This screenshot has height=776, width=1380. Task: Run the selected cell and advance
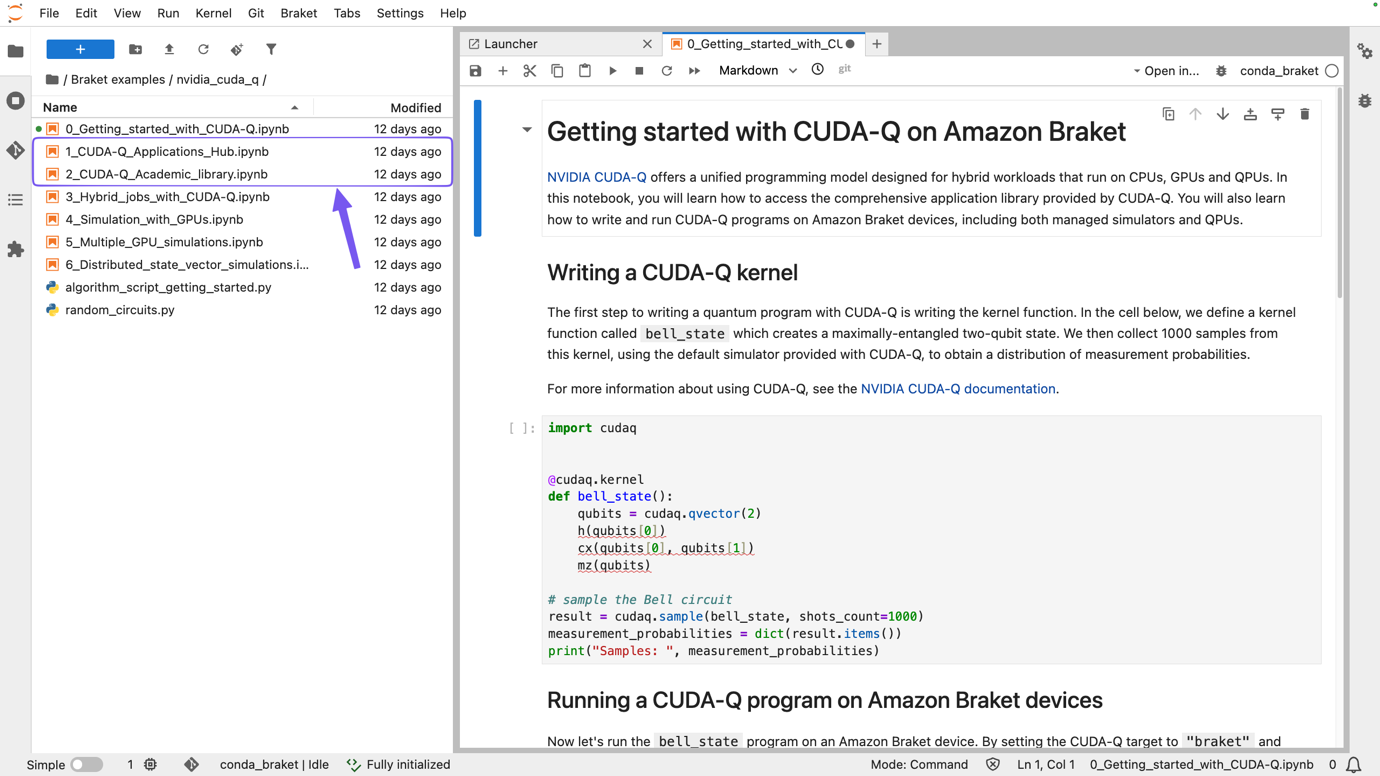(x=613, y=71)
